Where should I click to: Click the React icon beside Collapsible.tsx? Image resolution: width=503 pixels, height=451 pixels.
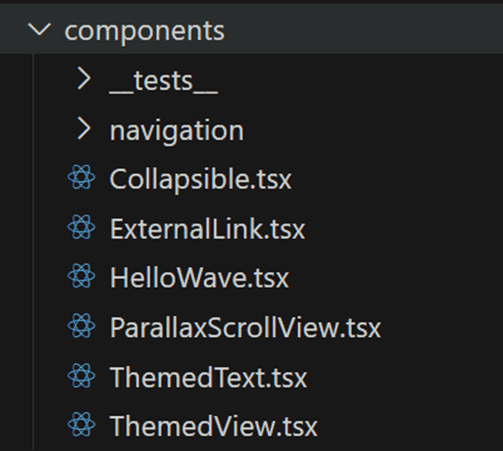[x=81, y=178]
